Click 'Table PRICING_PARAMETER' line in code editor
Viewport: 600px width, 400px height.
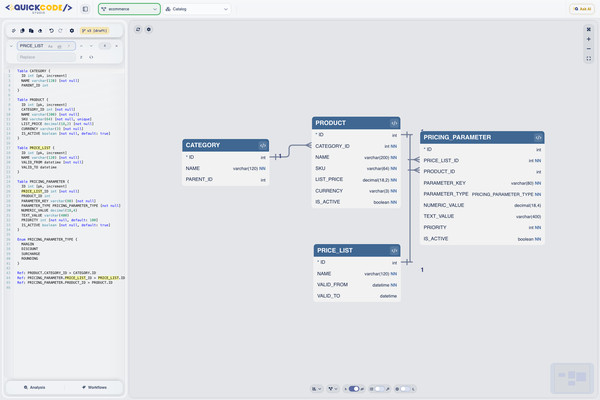43,181
